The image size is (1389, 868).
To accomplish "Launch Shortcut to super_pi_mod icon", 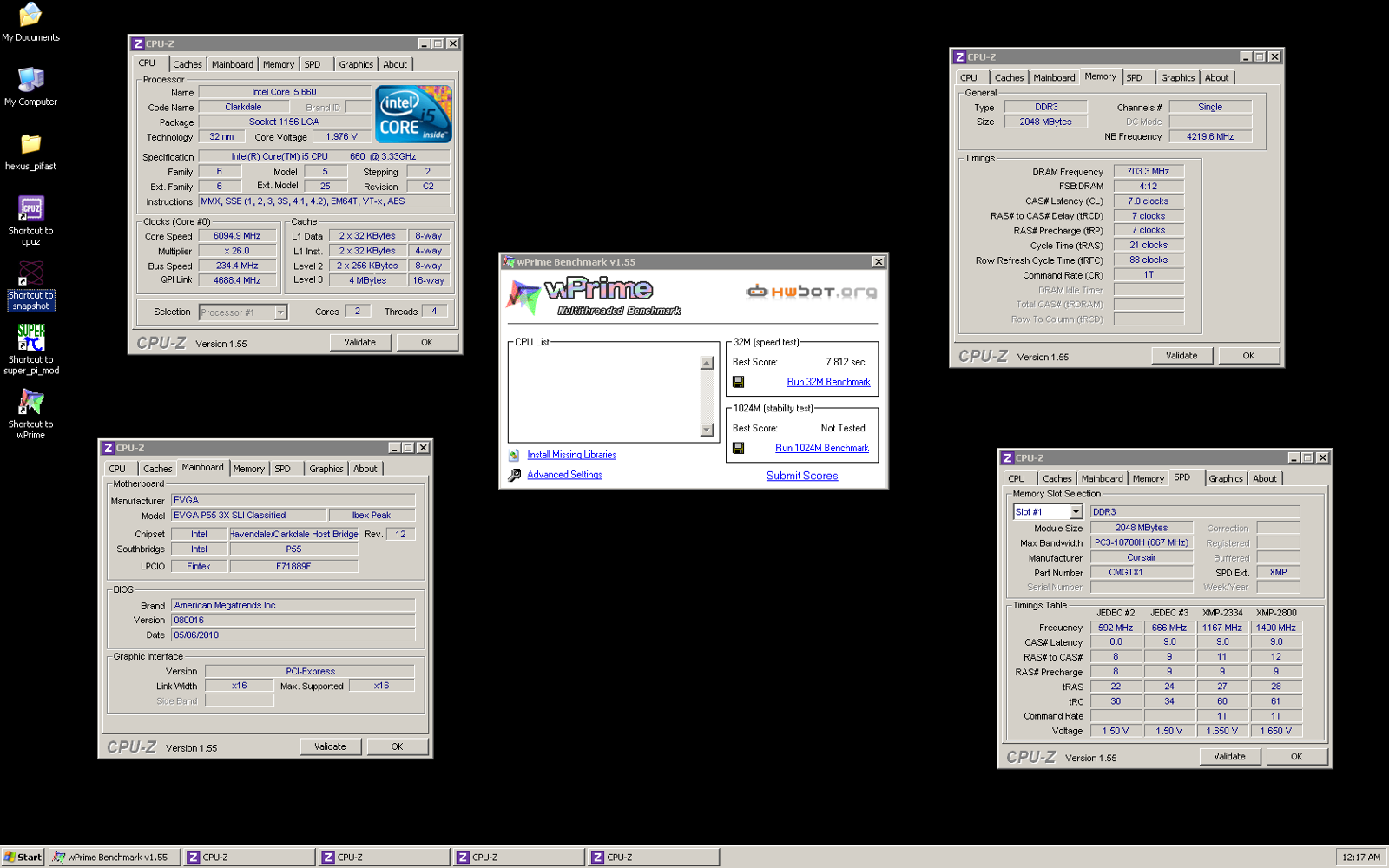I will tap(30, 349).
